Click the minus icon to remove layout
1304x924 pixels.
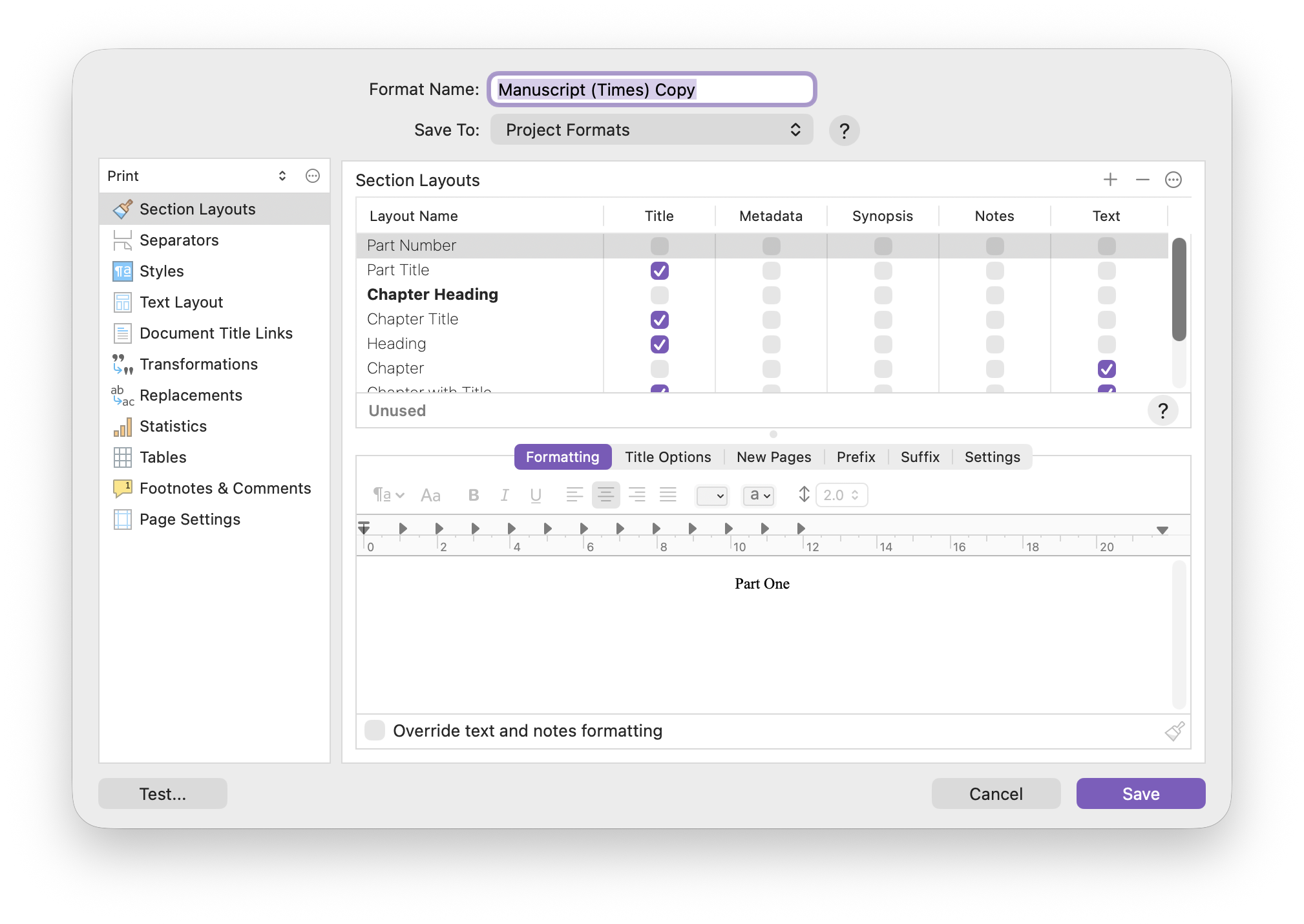(1142, 180)
